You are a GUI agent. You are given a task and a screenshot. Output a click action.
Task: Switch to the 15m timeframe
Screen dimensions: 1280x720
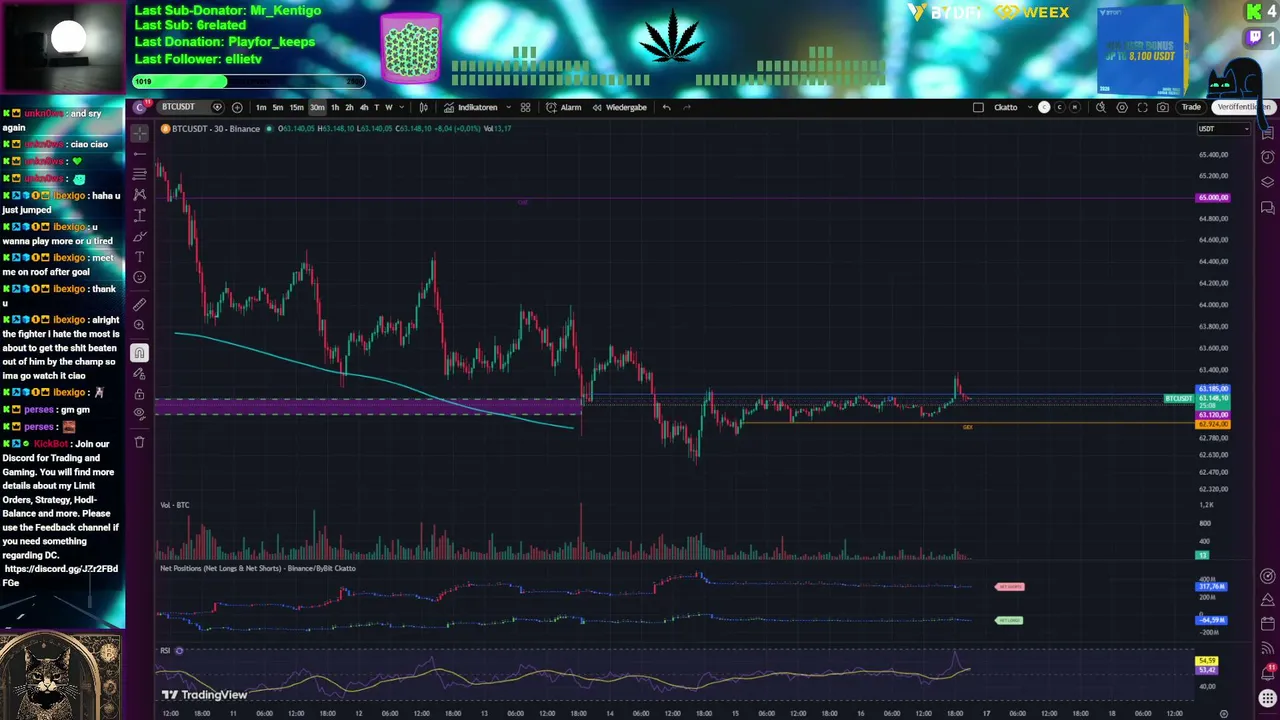tap(297, 107)
